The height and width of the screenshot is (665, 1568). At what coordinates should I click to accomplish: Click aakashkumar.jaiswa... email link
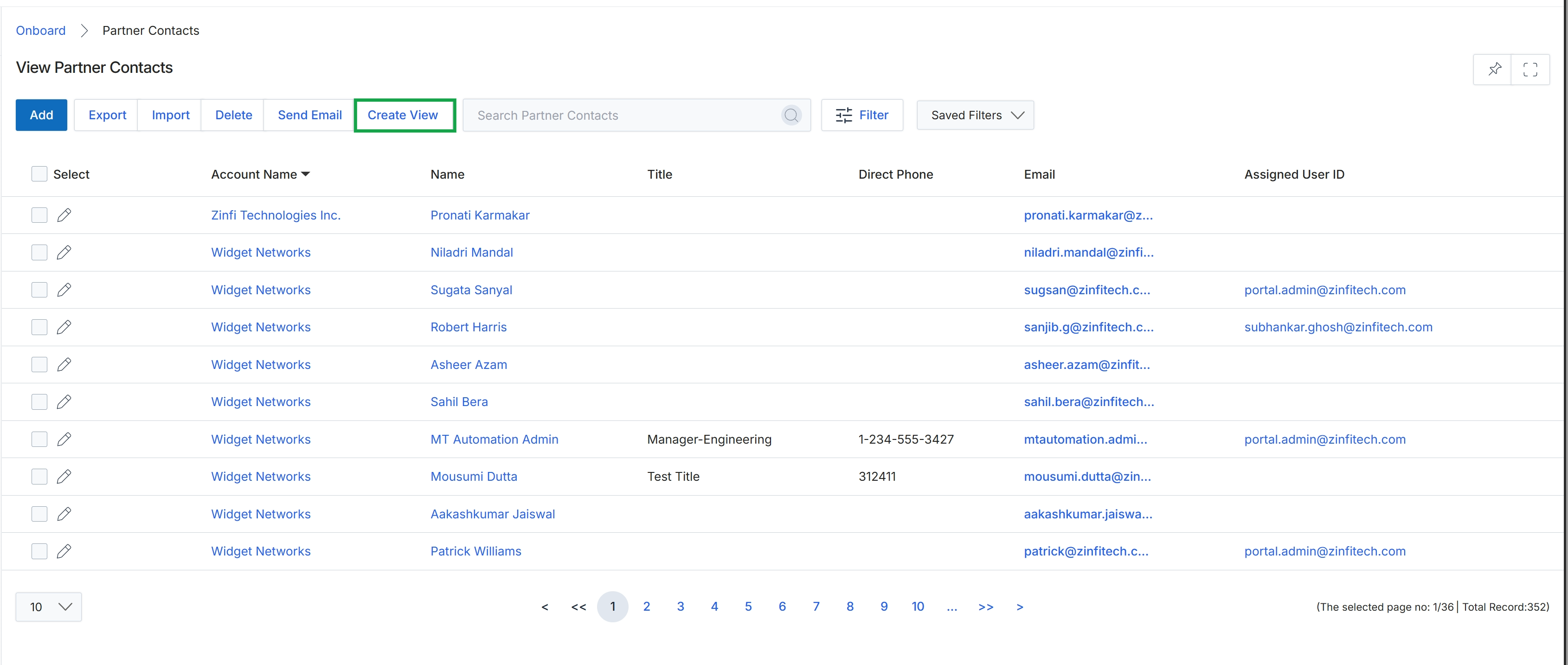(x=1088, y=514)
